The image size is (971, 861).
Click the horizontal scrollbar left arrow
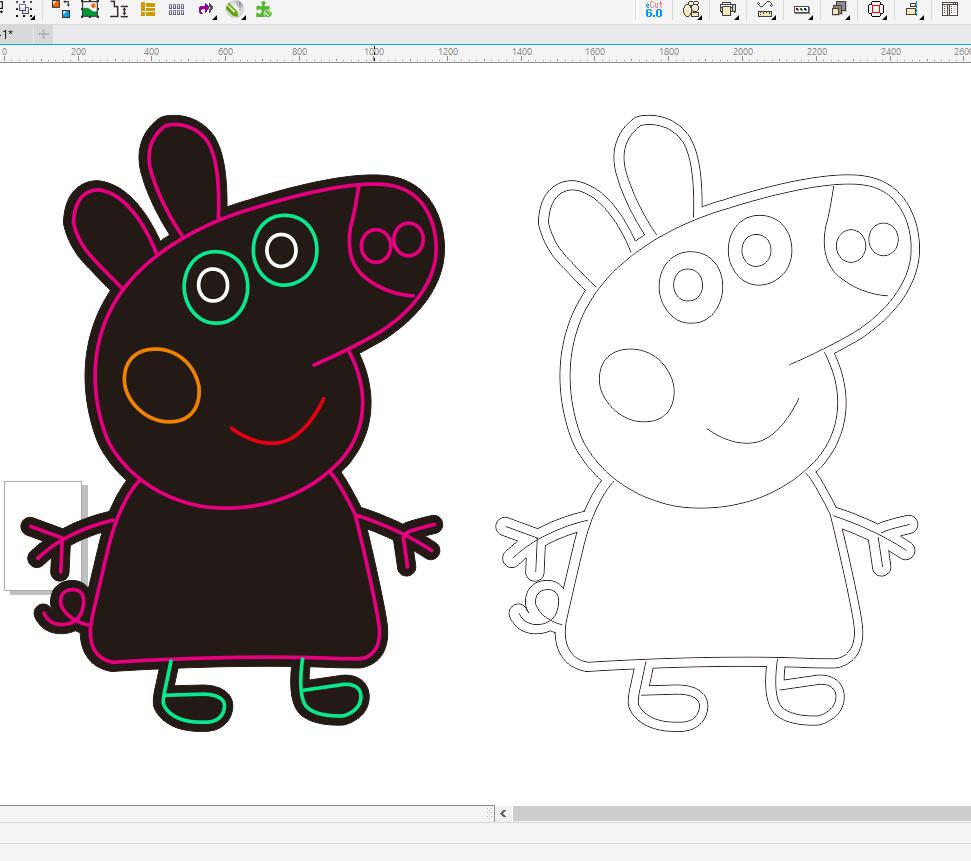pos(503,813)
